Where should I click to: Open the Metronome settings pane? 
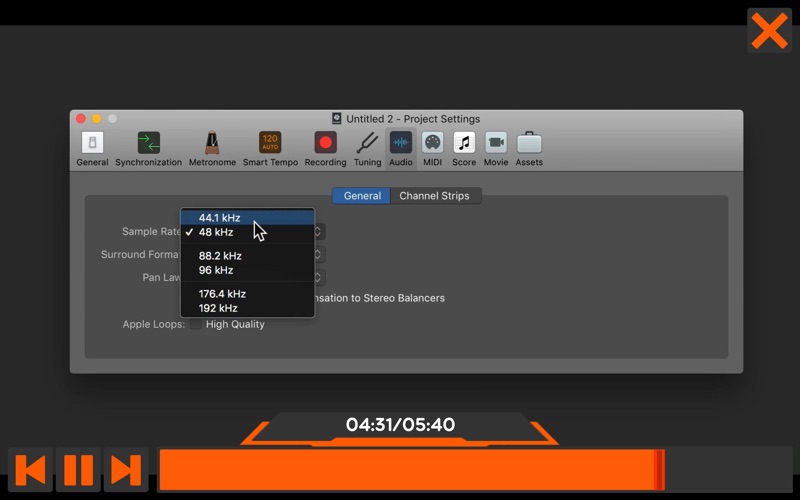[212, 149]
